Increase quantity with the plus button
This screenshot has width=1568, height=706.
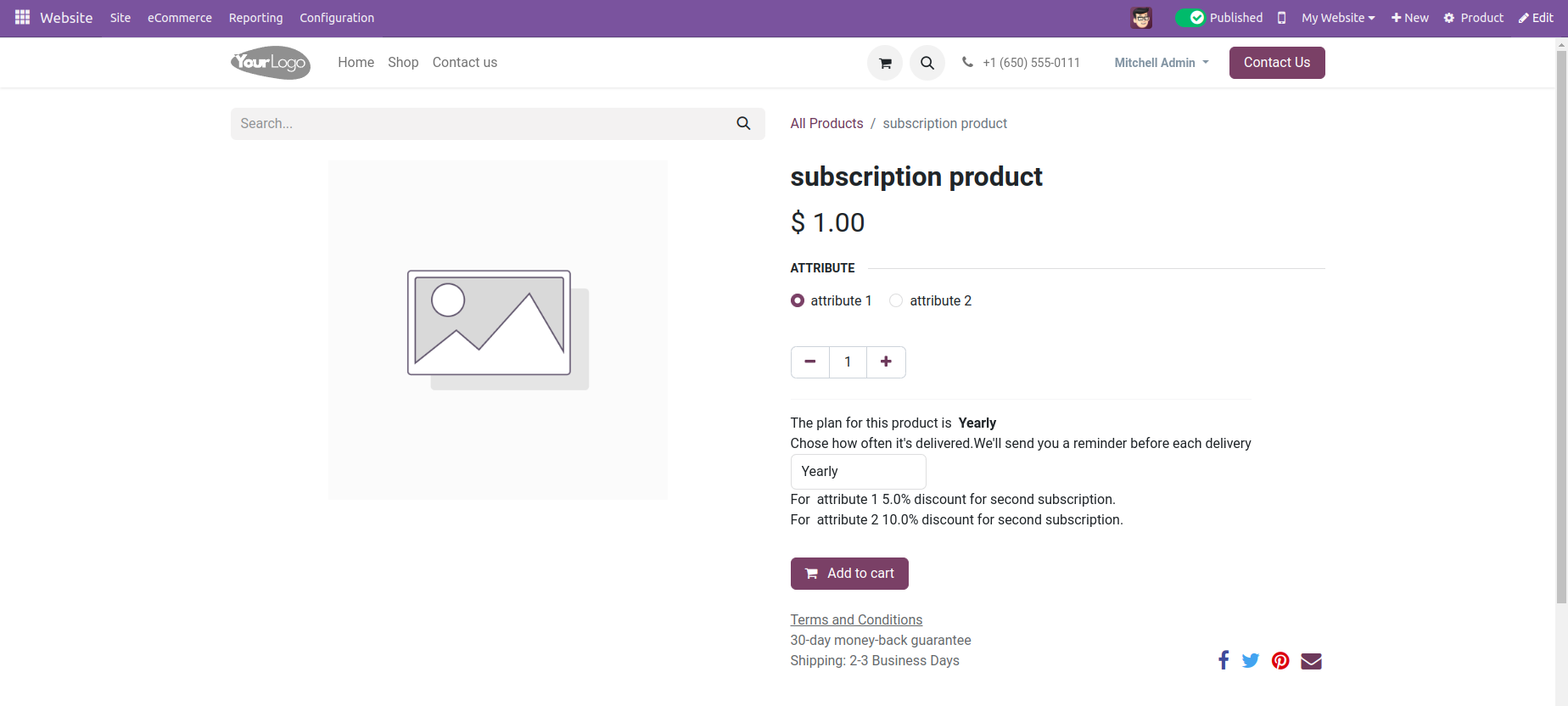(x=886, y=362)
